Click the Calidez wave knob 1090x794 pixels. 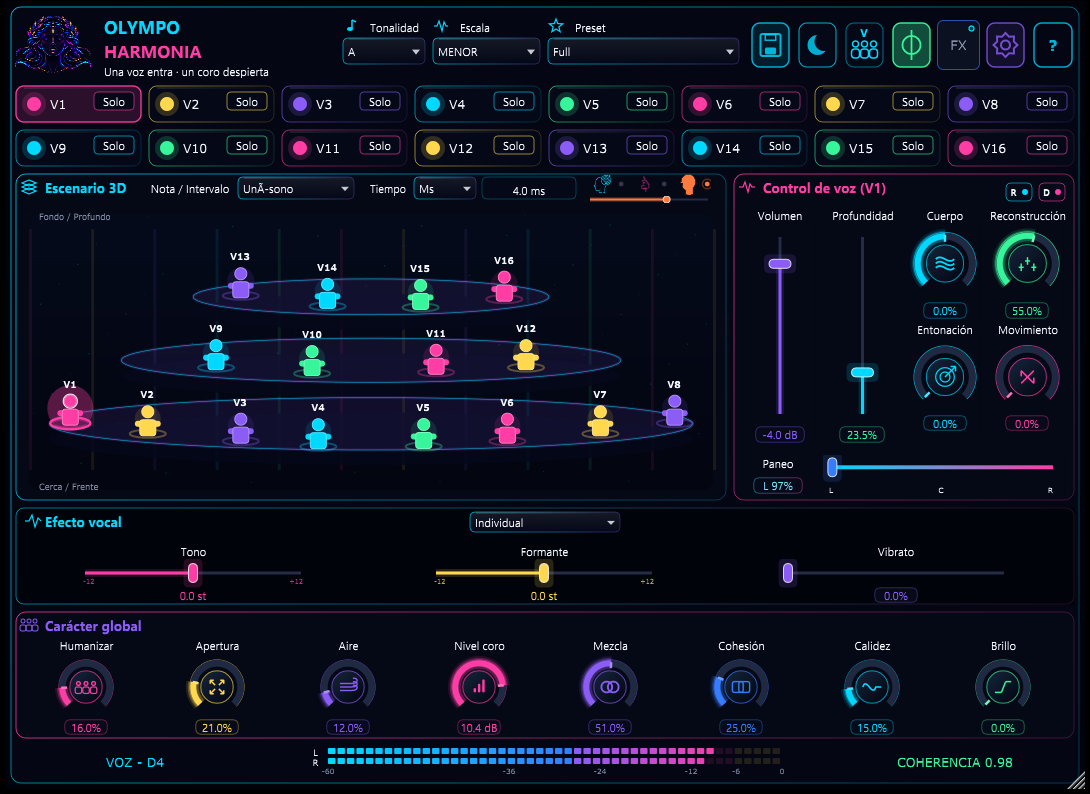pyautogui.click(x=872, y=687)
